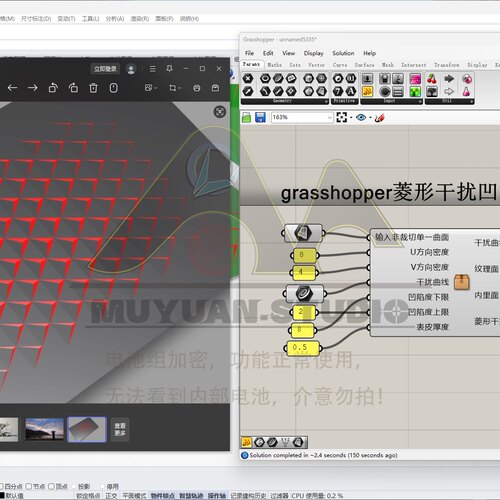This screenshot has height=500, width=500.
Task: Open the image edit dropdown in viewer
Action: 151,88
